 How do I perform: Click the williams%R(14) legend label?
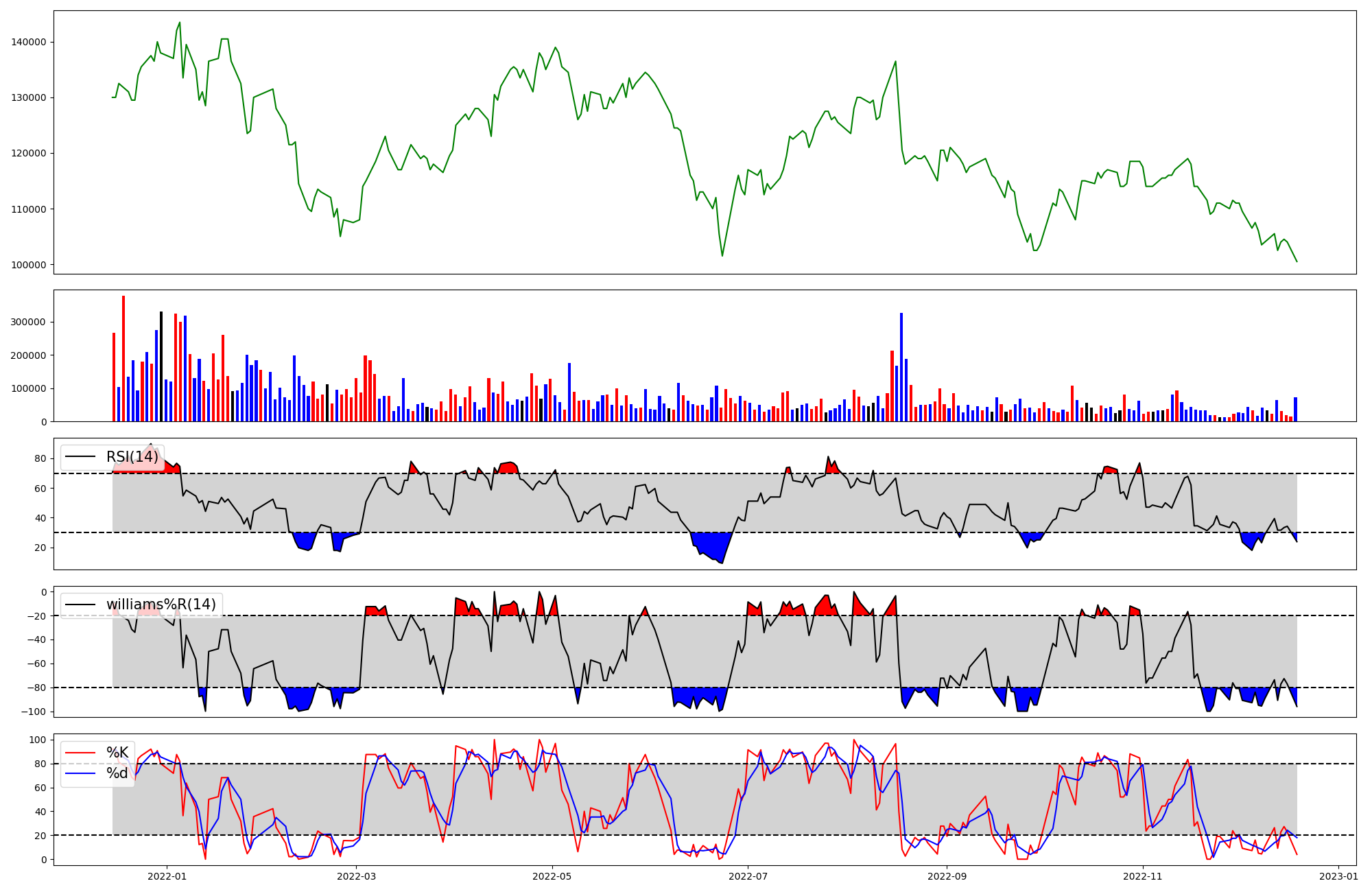pyautogui.click(x=161, y=605)
